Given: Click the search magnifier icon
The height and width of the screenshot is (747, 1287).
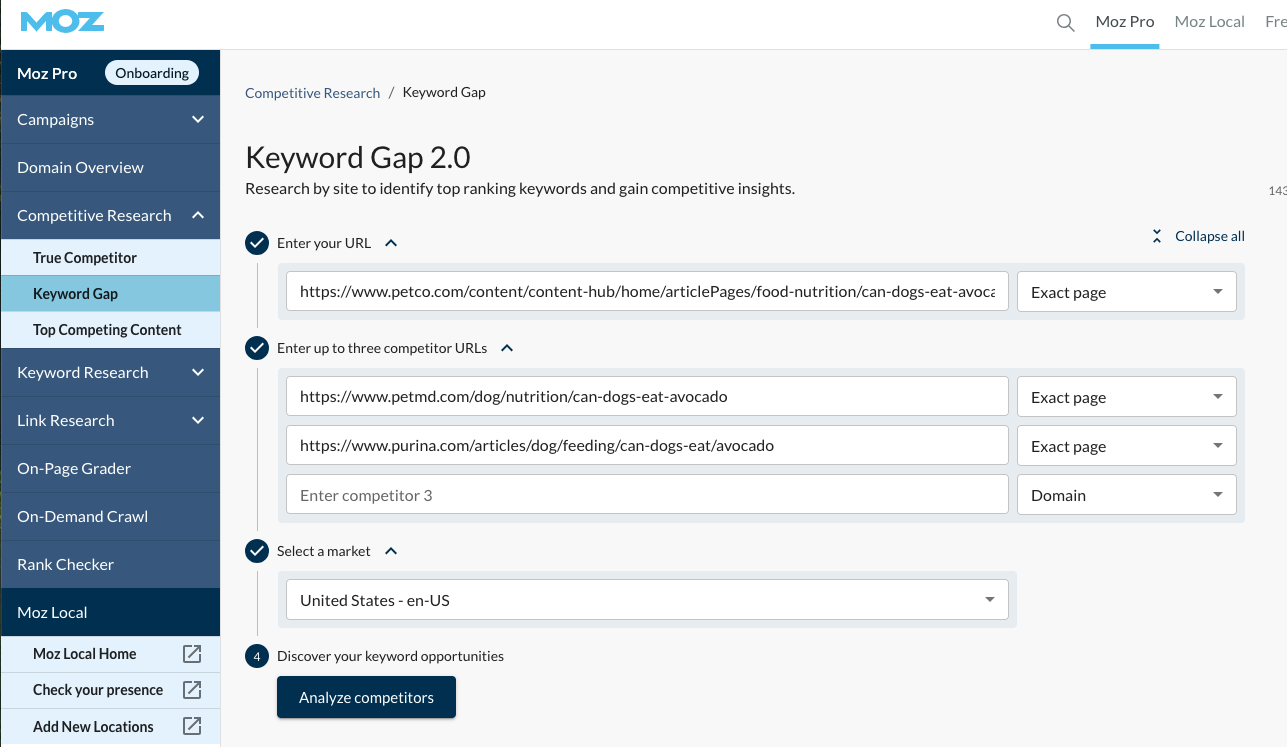Looking at the screenshot, I should click(1065, 22).
